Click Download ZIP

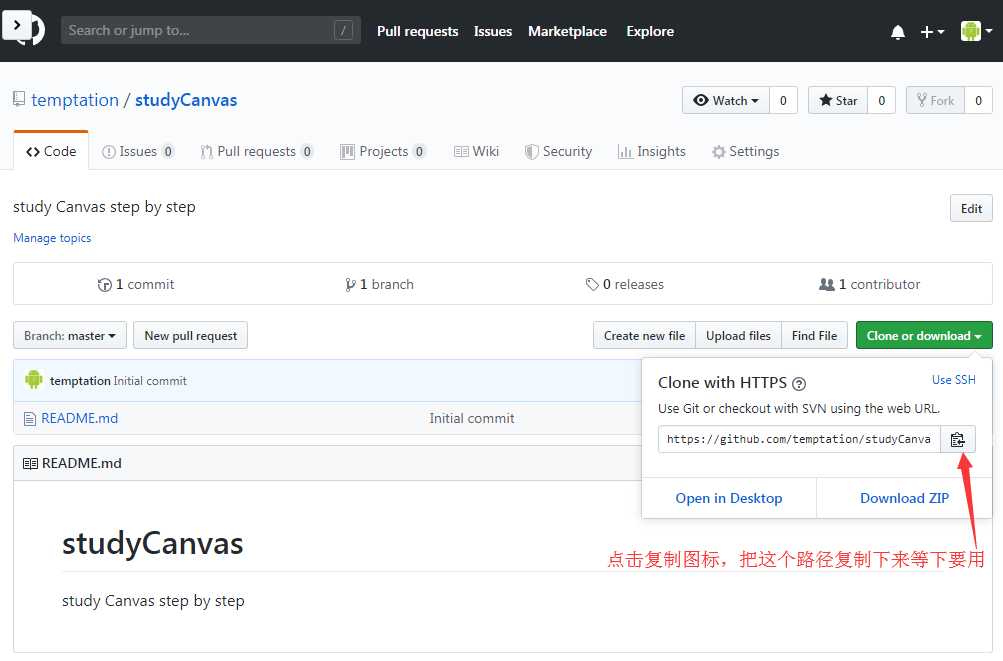[x=904, y=498]
